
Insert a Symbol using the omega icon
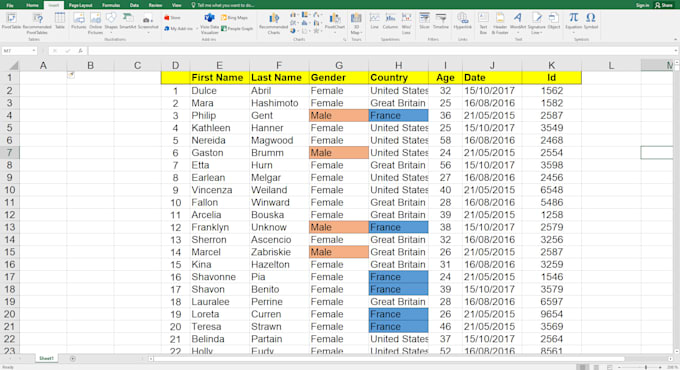pyautogui.click(x=591, y=21)
